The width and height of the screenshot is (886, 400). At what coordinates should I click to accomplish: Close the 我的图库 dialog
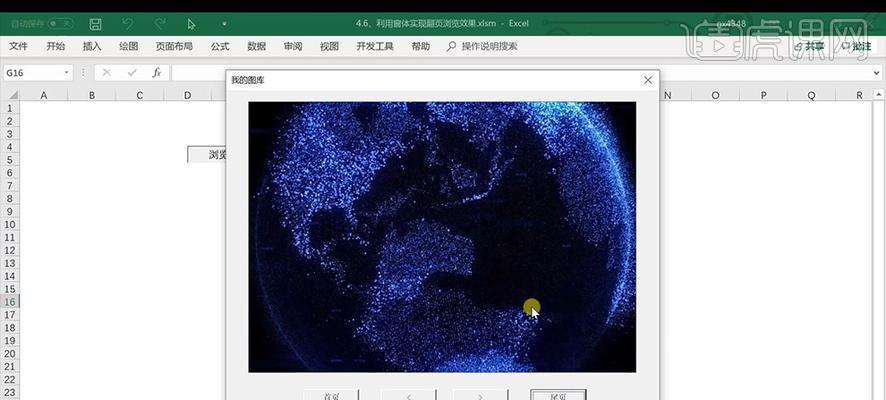coord(648,80)
